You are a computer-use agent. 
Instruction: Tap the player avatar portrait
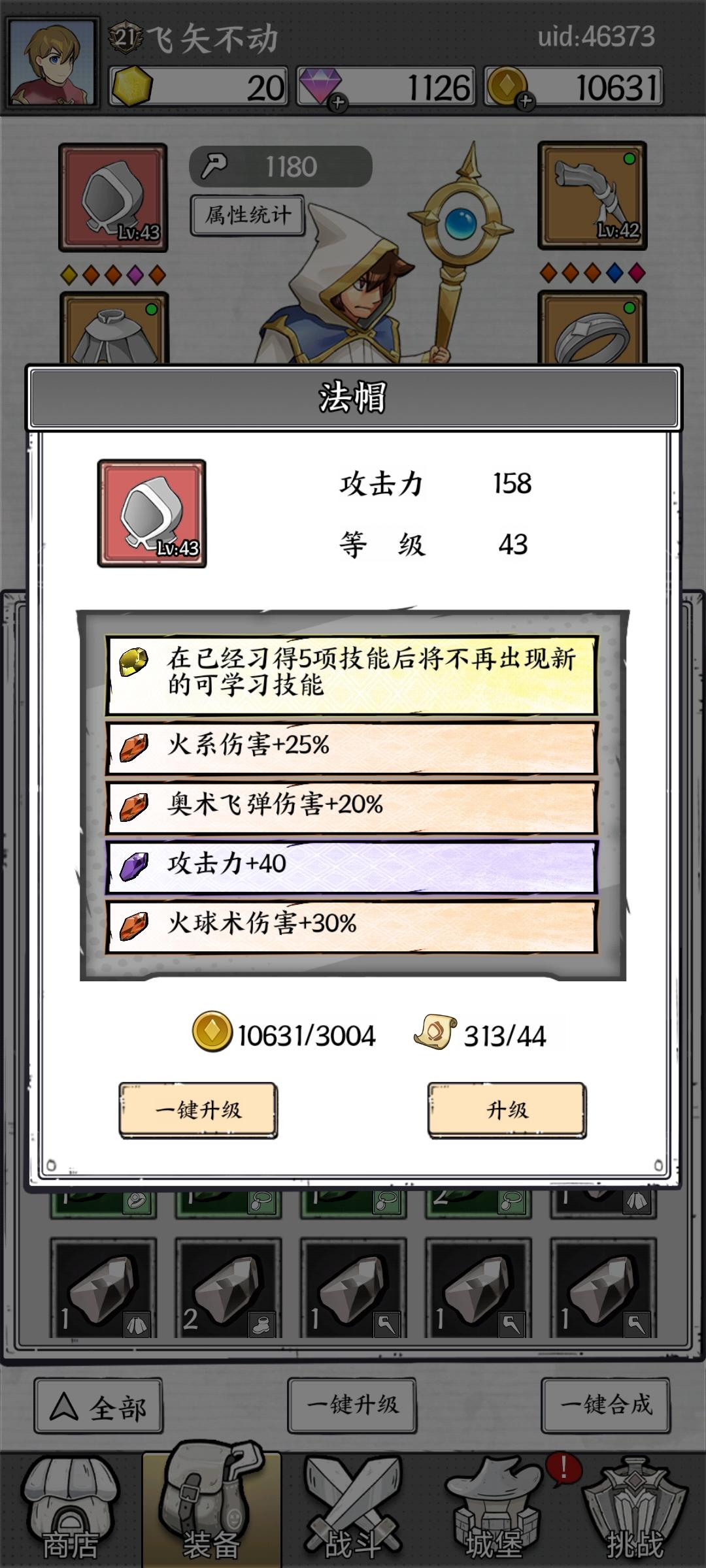(x=53, y=62)
